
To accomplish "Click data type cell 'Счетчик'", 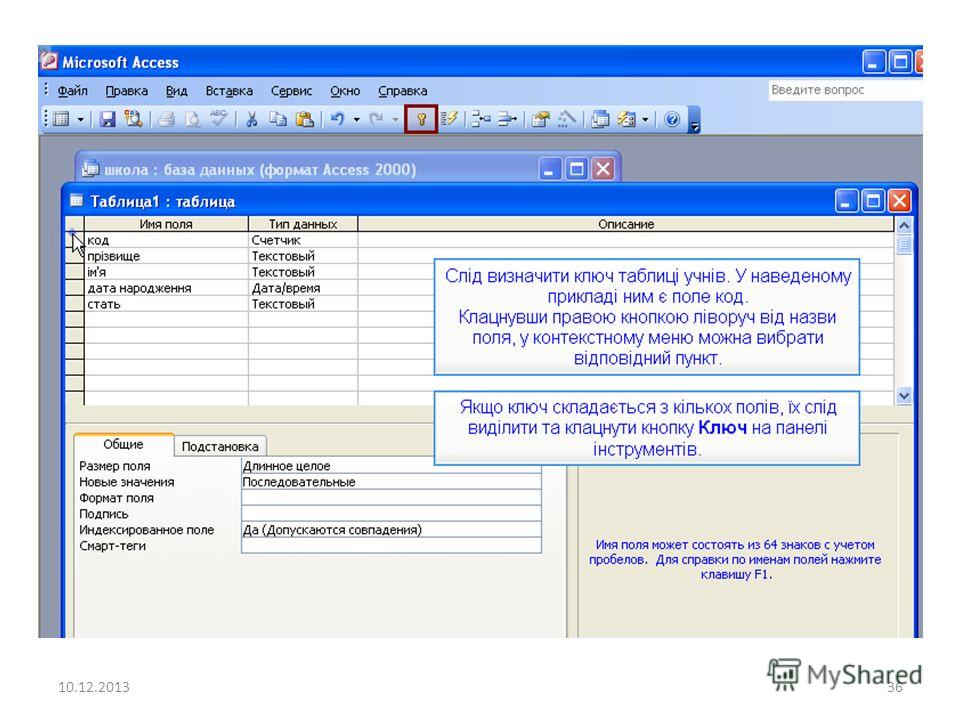I will point(303,240).
